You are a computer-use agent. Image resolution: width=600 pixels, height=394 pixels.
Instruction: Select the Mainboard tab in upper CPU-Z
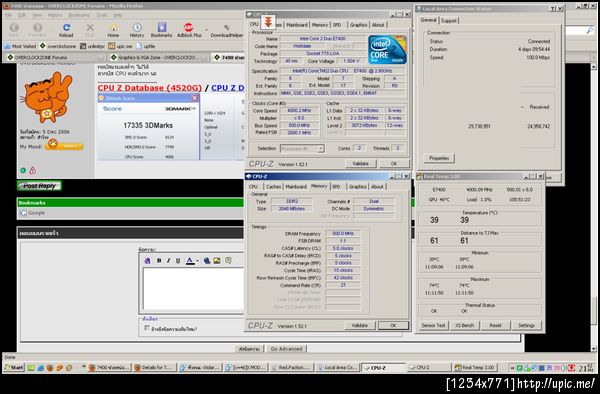(297, 24)
